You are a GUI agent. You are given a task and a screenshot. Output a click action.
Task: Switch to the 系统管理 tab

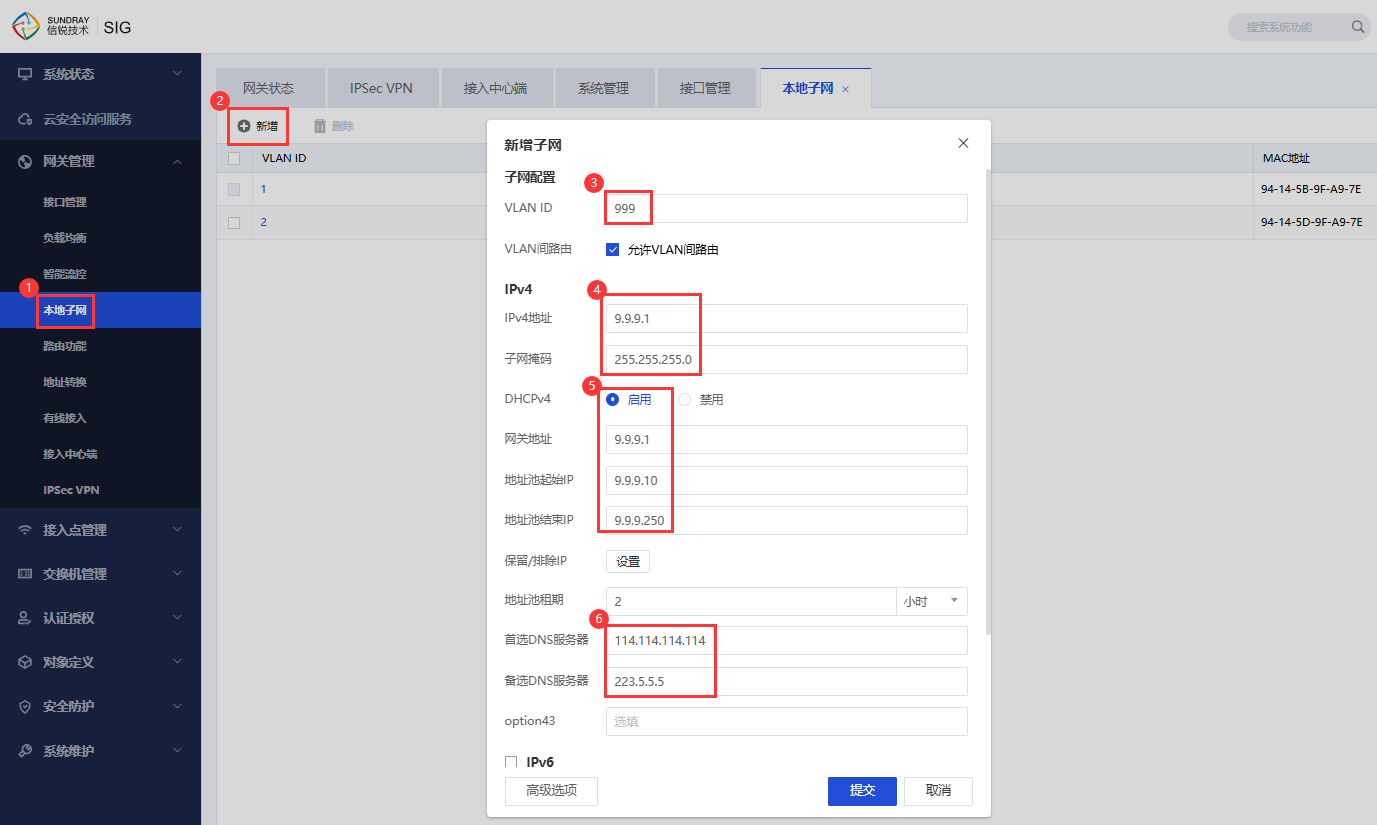[x=604, y=88]
